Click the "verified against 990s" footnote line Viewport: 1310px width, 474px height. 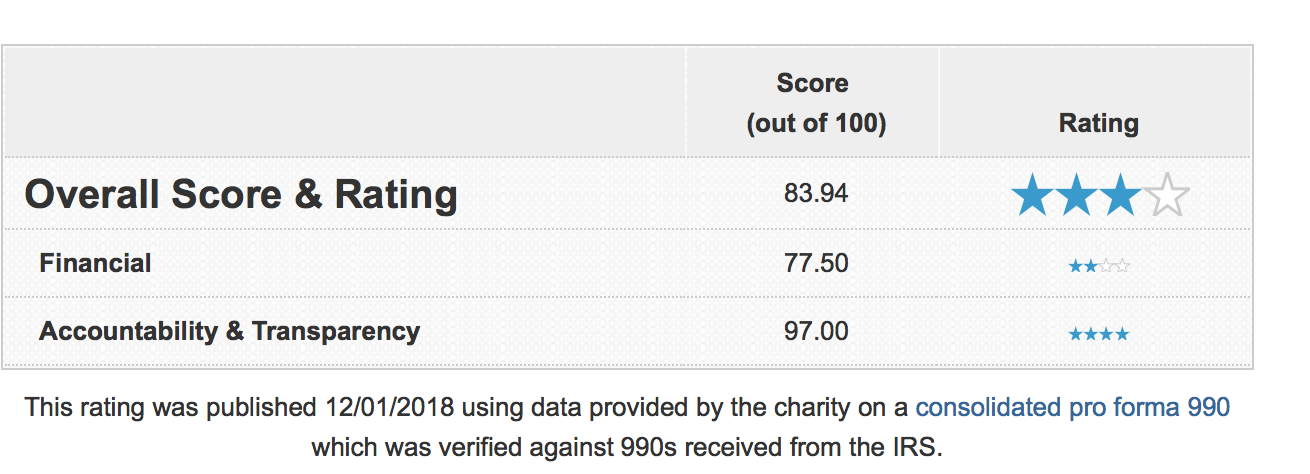click(x=627, y=446)
